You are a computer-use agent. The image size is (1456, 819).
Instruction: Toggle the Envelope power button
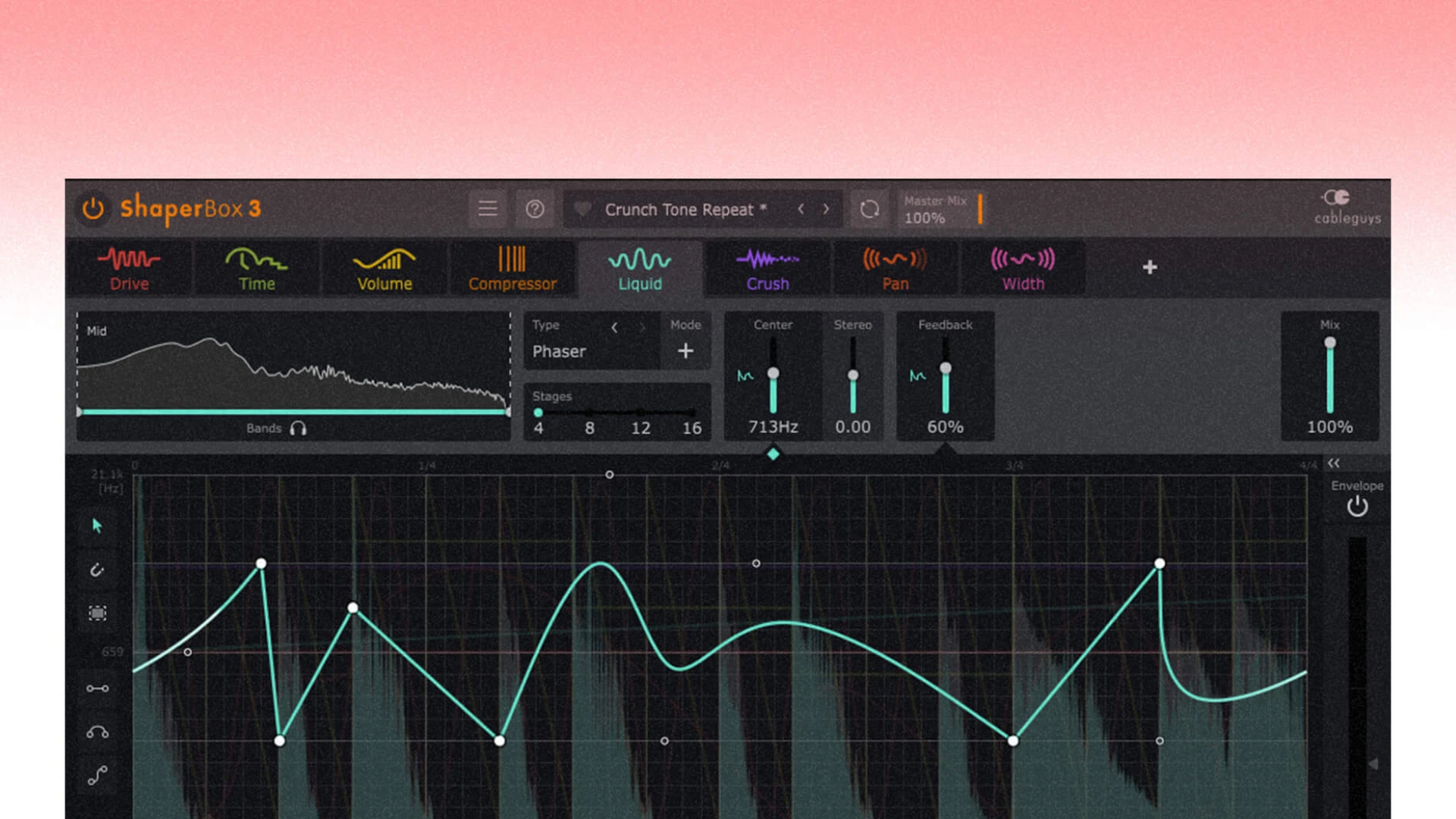pos(1357,507)
